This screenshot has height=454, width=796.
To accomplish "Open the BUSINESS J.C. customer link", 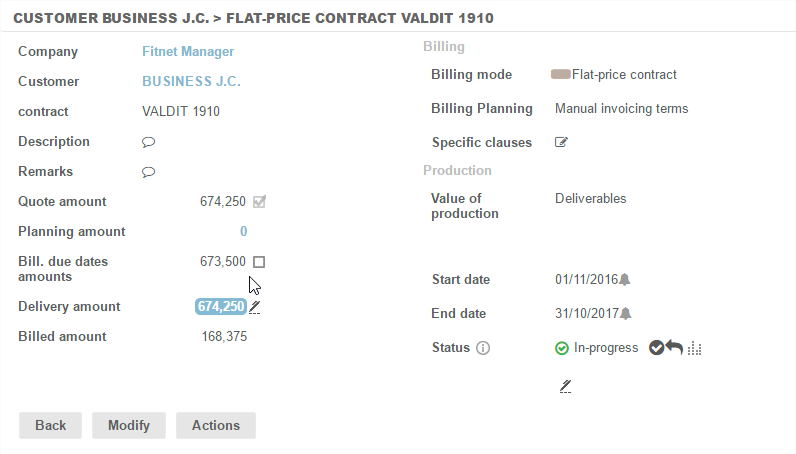I will 191,82.
